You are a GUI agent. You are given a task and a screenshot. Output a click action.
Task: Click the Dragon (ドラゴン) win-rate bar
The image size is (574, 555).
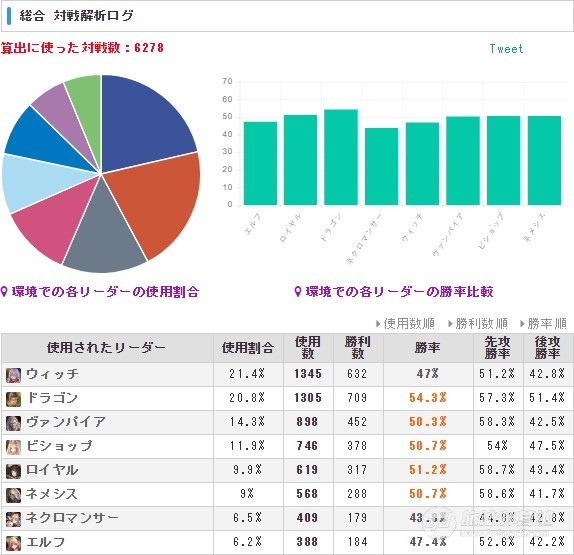[x=341, y=157]
